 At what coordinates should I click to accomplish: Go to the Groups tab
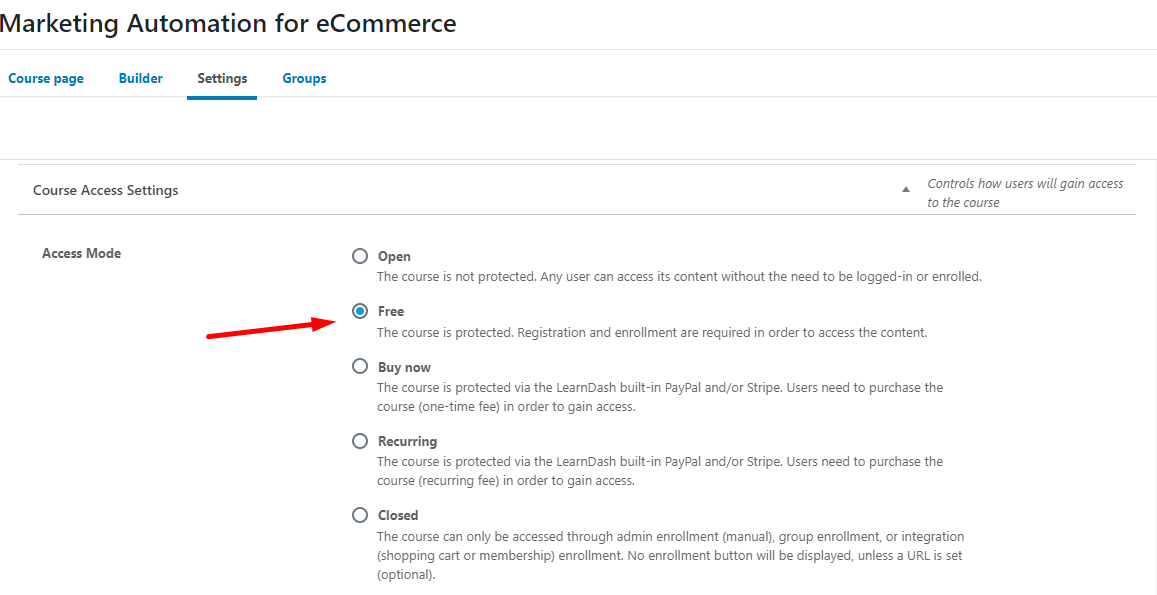point(304,78)
